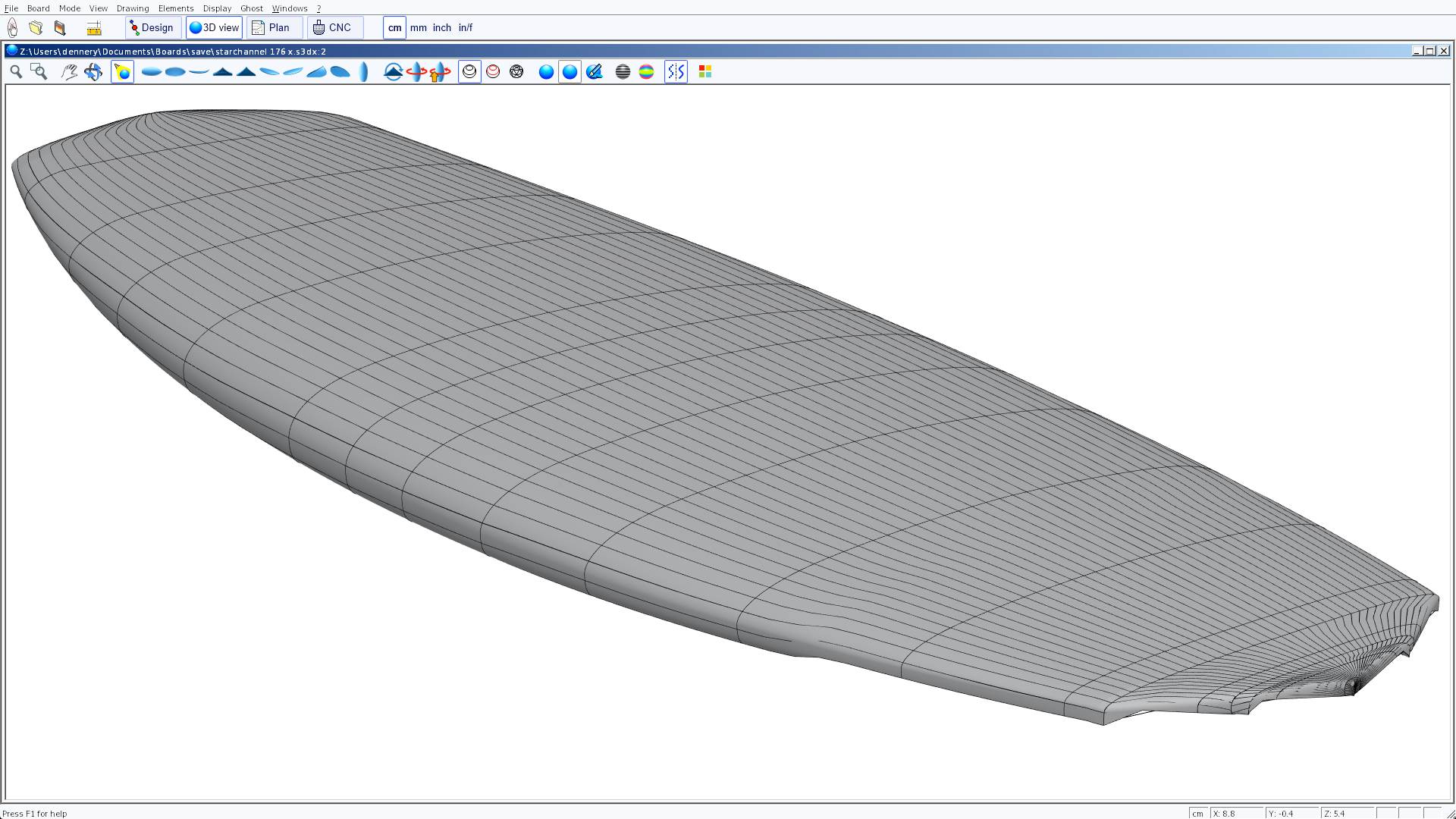The height and width of the screenshot is (819, 1456).
Task: Open the Elements menu
Action: (x=175, y=8)
